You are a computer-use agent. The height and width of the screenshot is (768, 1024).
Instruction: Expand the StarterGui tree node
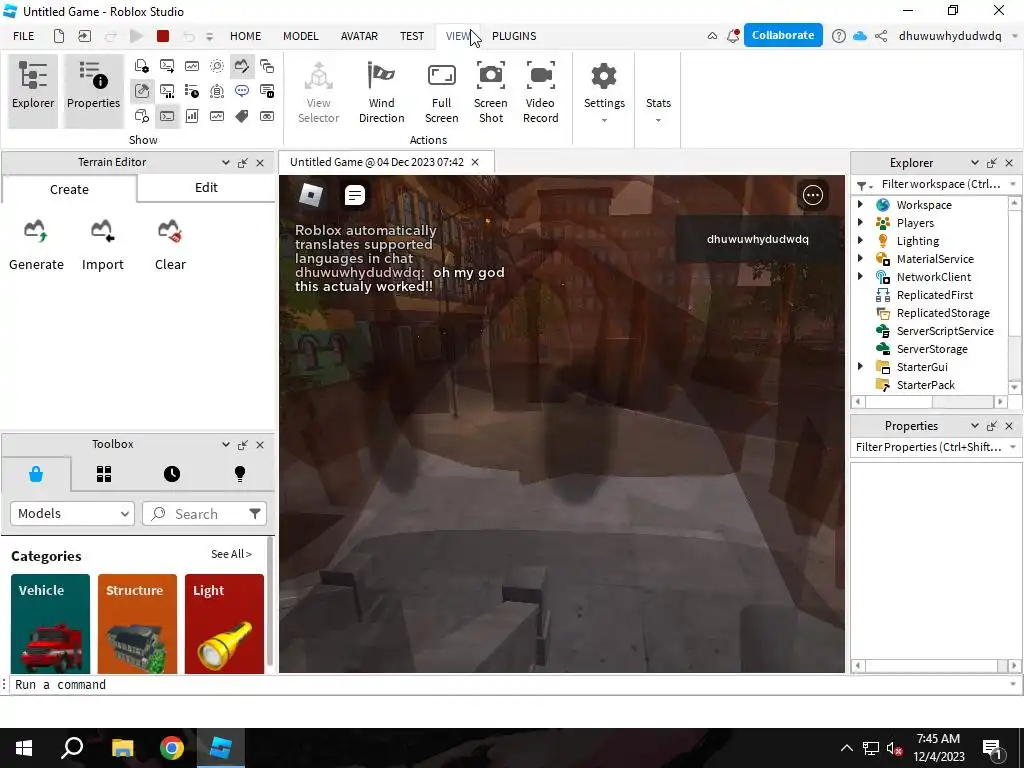coord(860,366)
